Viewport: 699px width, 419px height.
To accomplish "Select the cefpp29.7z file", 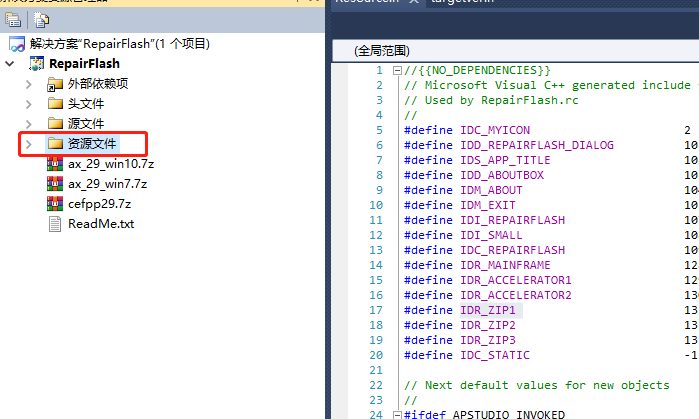I will (x=99, y=204).
